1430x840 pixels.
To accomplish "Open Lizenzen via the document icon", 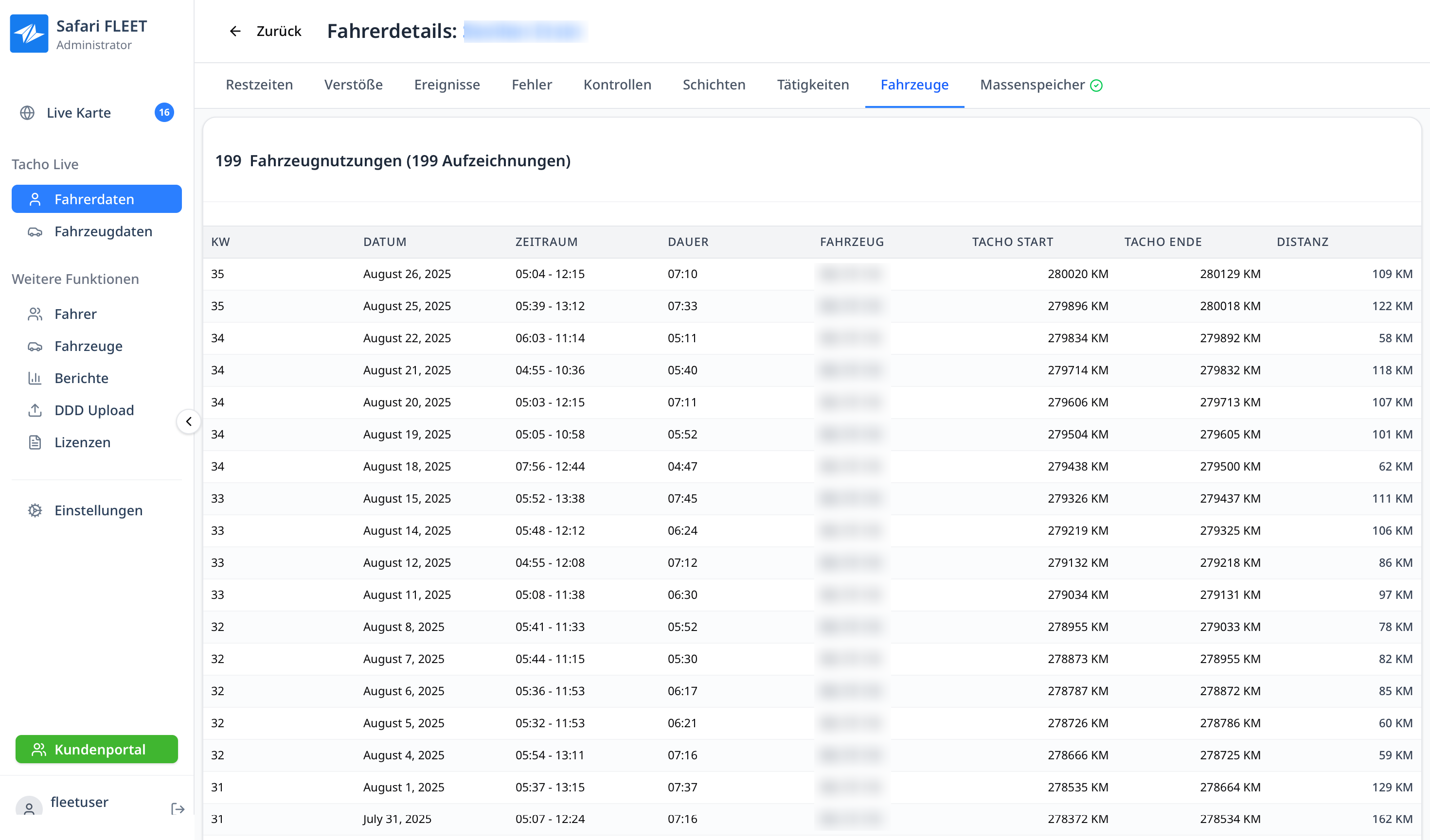I will click(x=35, y=442).
